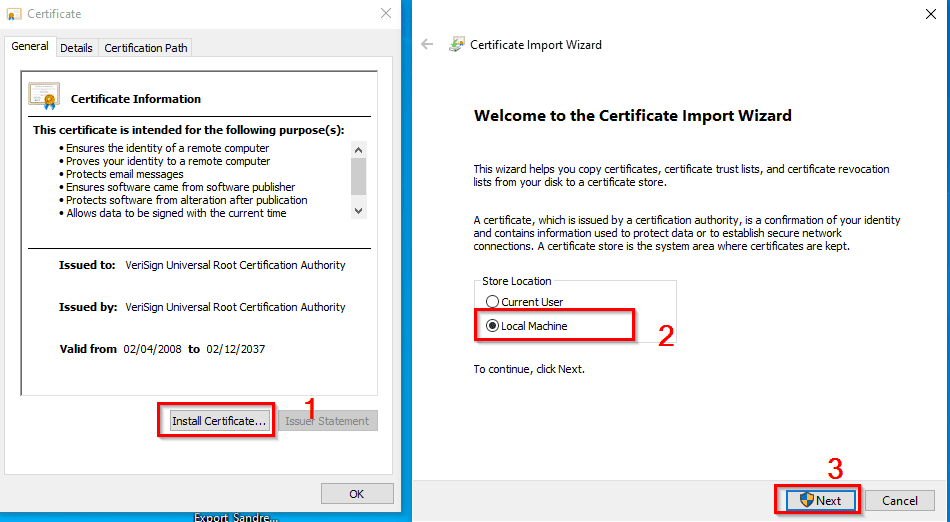Choose the Local Machine radio option
The width and height of the screenshot is (950, 522).
pos(491,326)
